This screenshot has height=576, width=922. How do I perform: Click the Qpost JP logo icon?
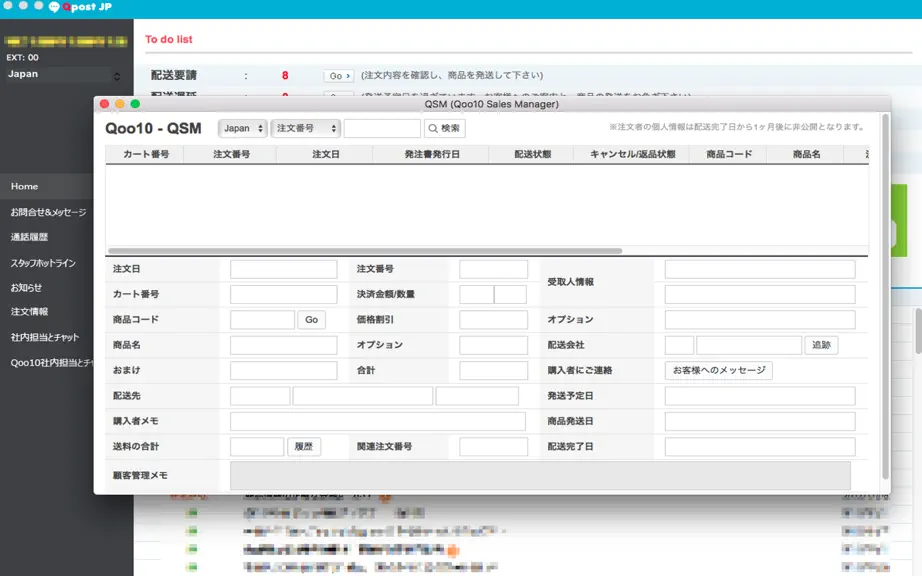click(54, 7)
